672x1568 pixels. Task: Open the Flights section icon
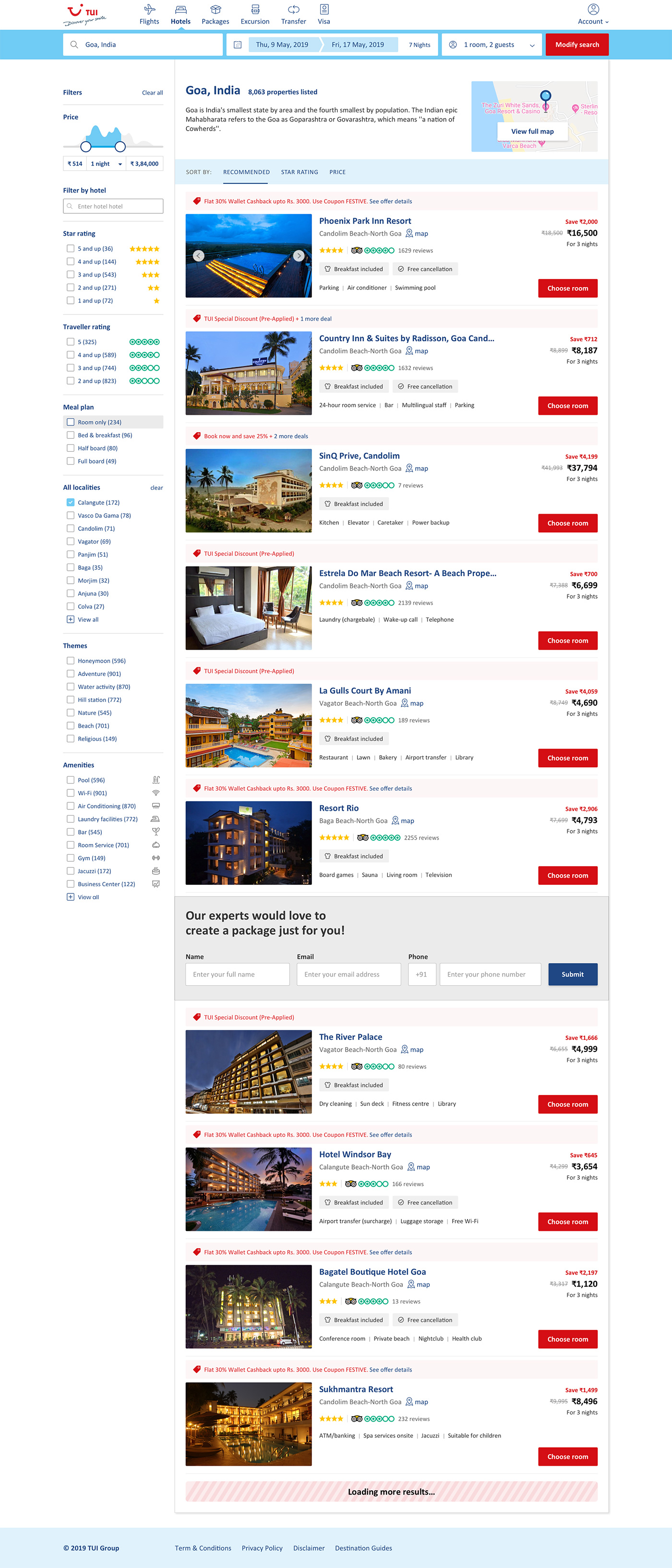coord(149,10)
